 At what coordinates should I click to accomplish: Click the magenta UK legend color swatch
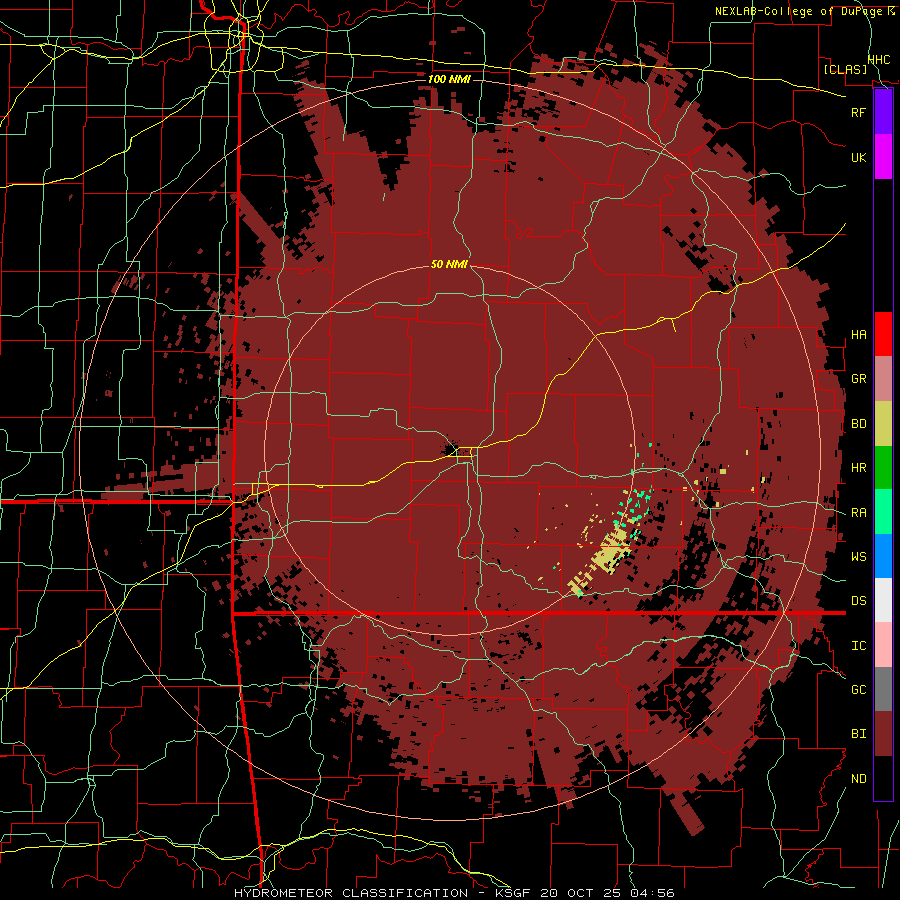(883, 157)
